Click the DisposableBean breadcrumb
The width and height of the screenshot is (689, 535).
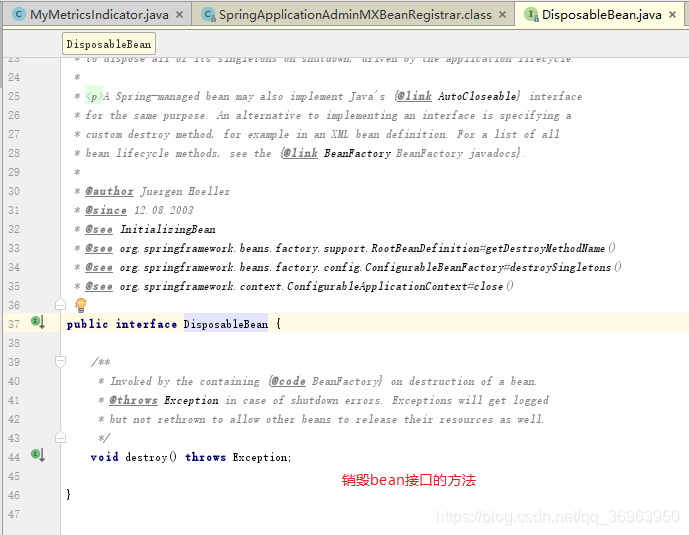click(x=109, y=44)
